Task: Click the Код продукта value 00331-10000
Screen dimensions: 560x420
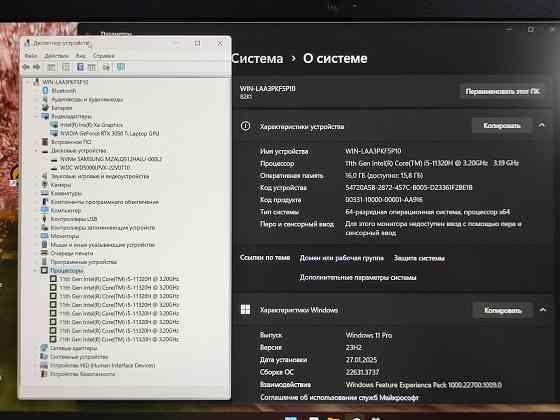Action: click(384, 200)
